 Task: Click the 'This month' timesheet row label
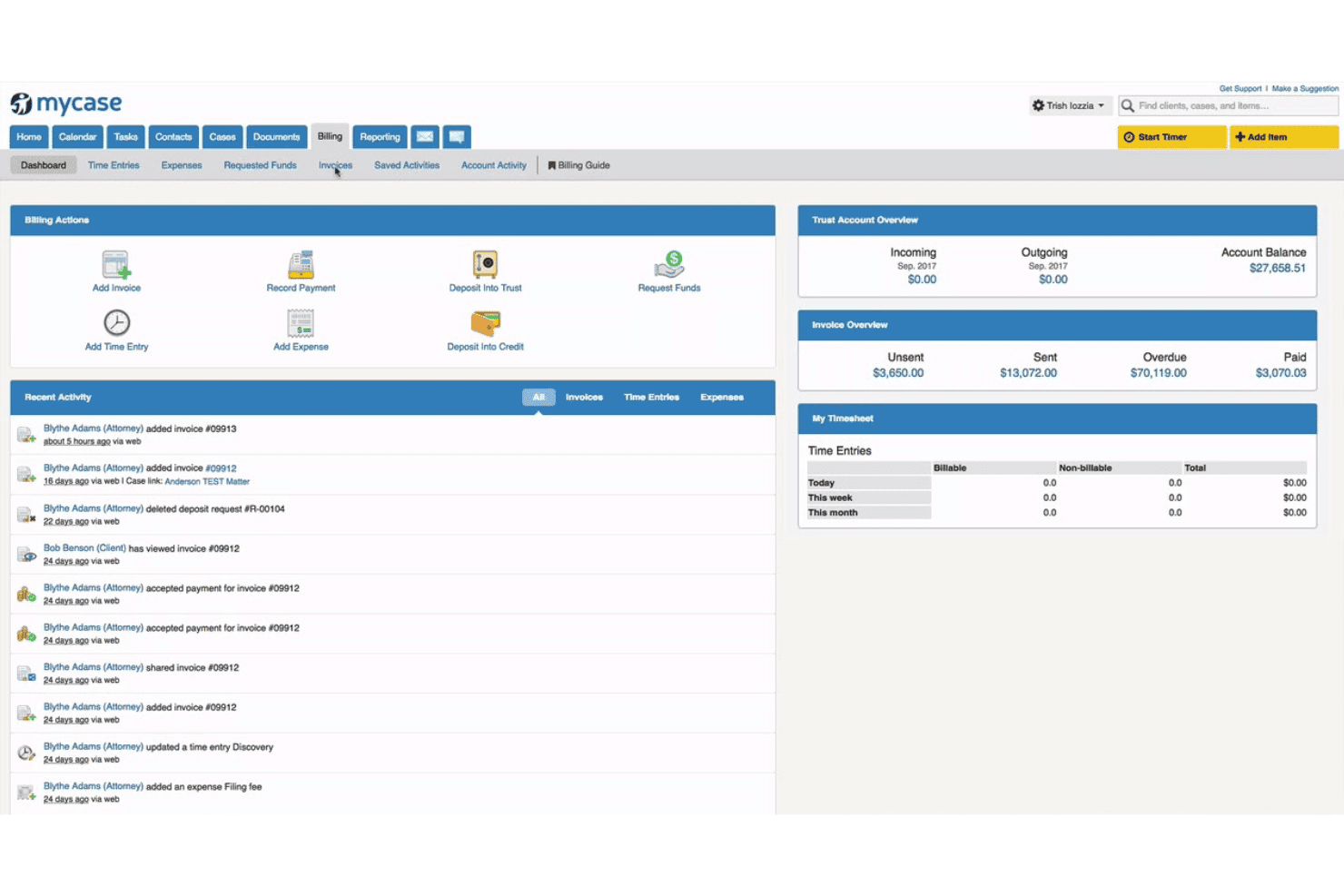pos(833,513)
